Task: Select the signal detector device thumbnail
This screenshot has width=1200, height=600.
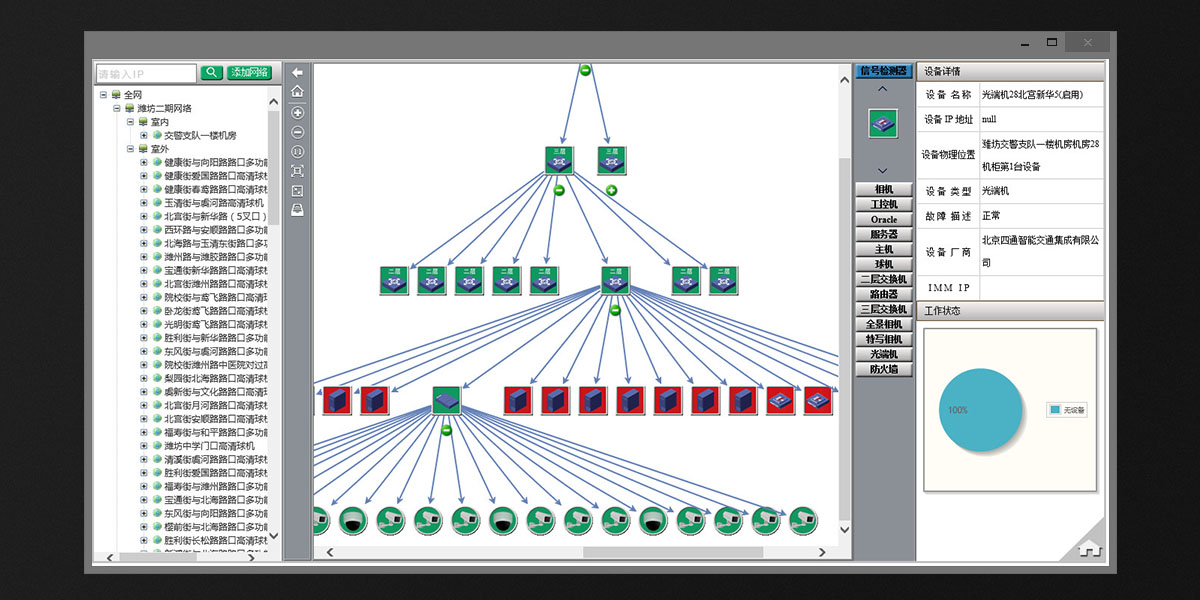Action: [882, 123]
